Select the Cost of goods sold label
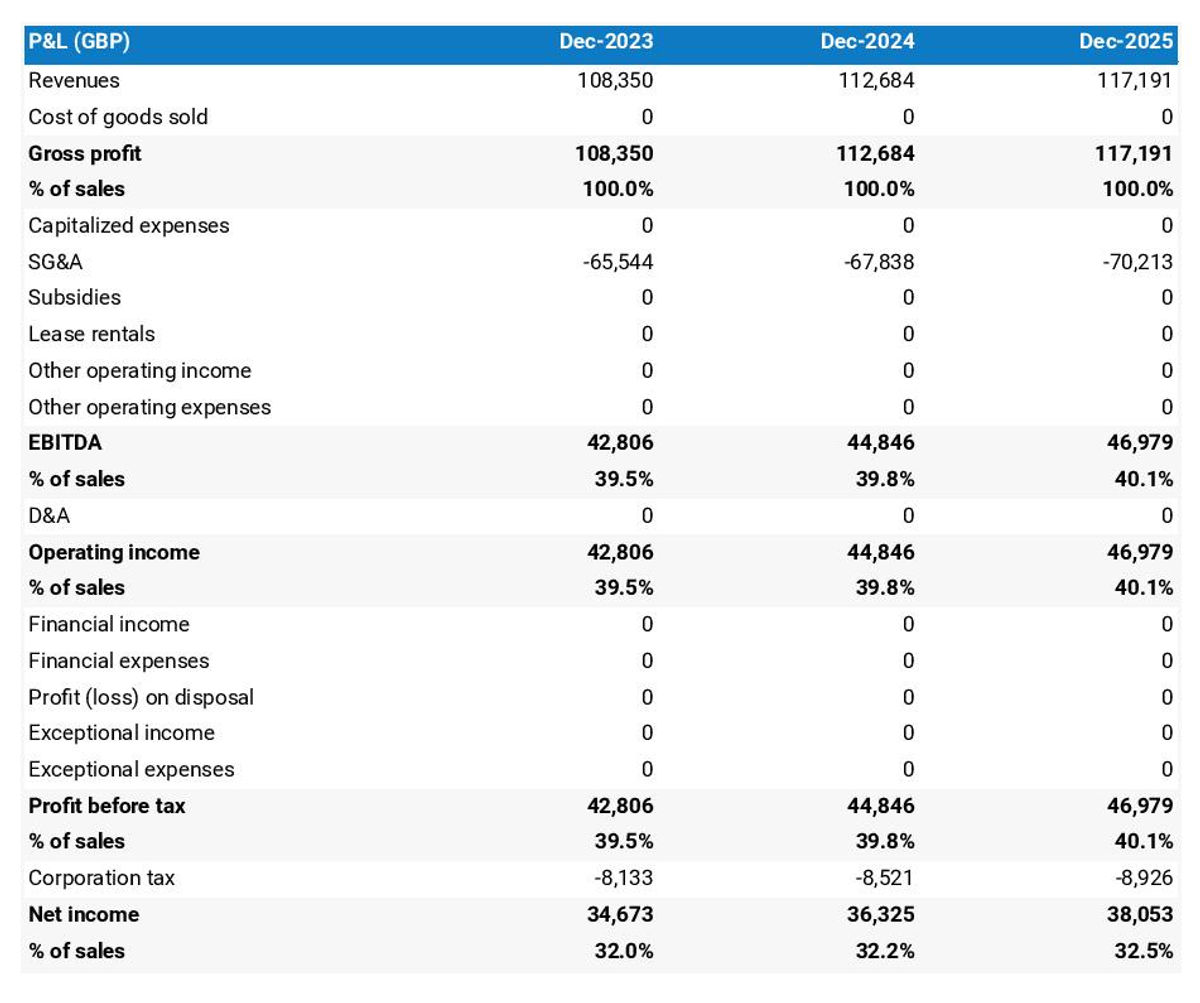The height and width of the screenshot is (1003, 1200). tap(118, 117)
